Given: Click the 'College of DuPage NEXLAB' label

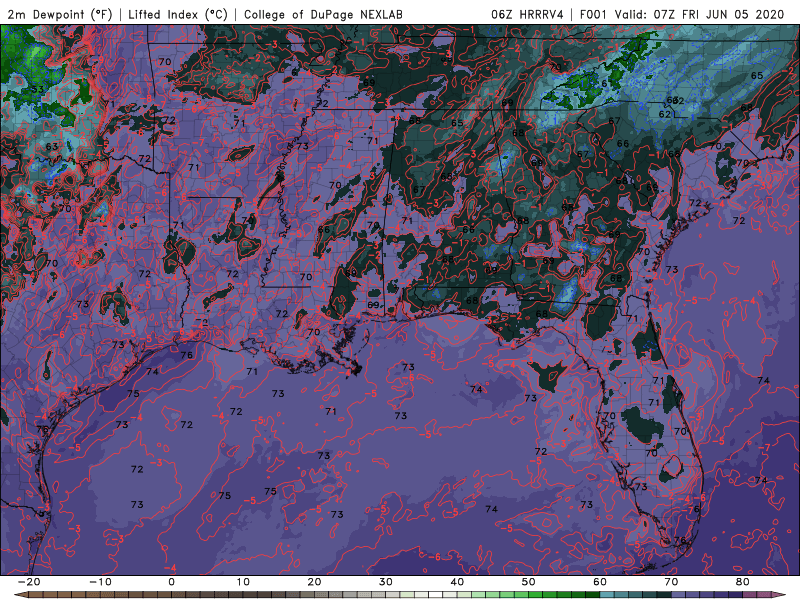Looking at the screenshot, I should pos(323,15).
